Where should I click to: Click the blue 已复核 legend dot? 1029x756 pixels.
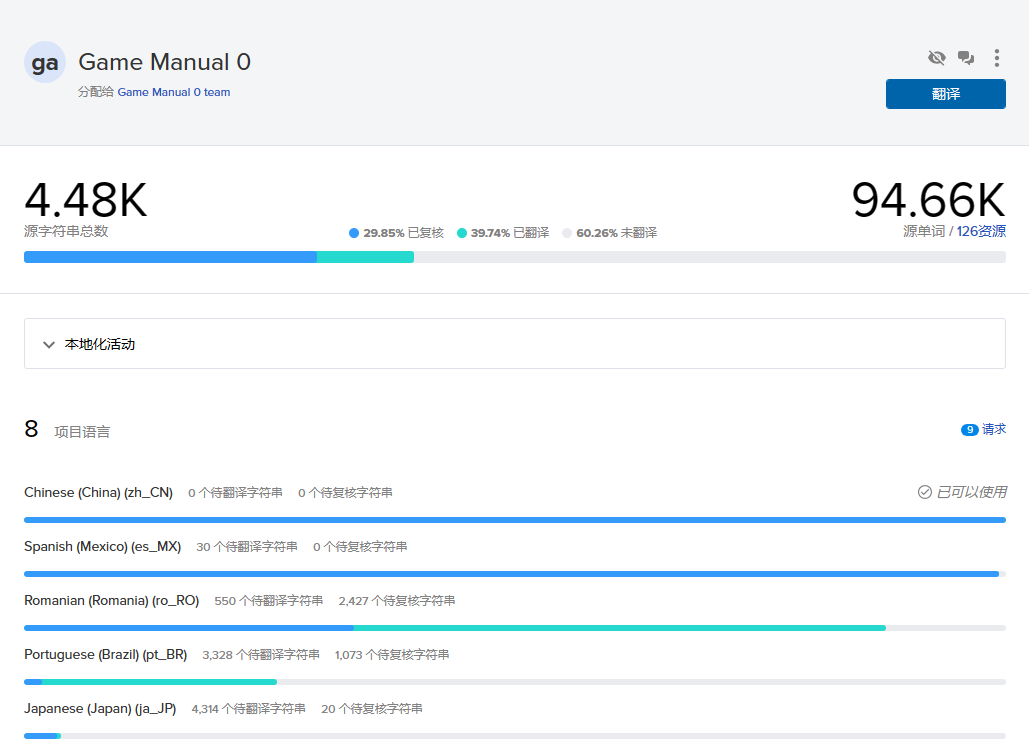click(354, 233)
